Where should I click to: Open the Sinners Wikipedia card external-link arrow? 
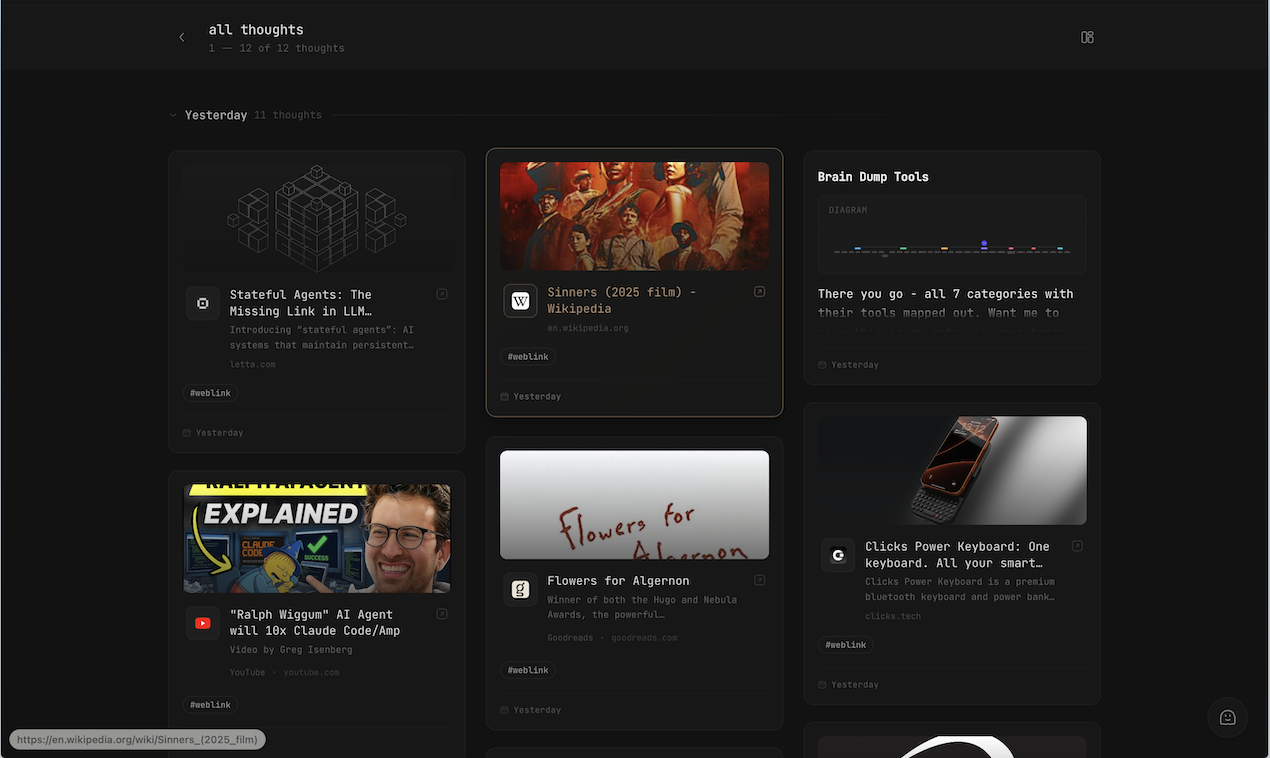759,291
